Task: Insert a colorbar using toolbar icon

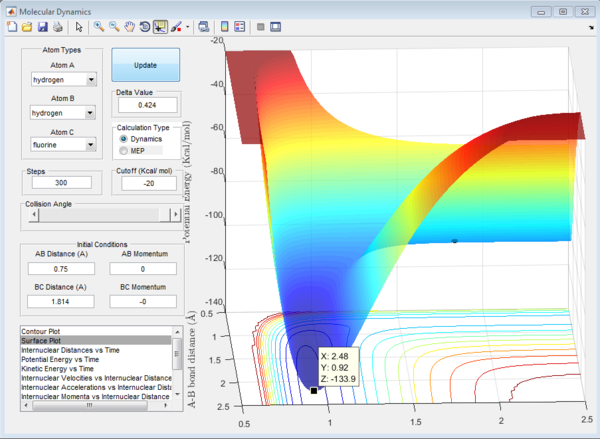Action: point(224,27)
